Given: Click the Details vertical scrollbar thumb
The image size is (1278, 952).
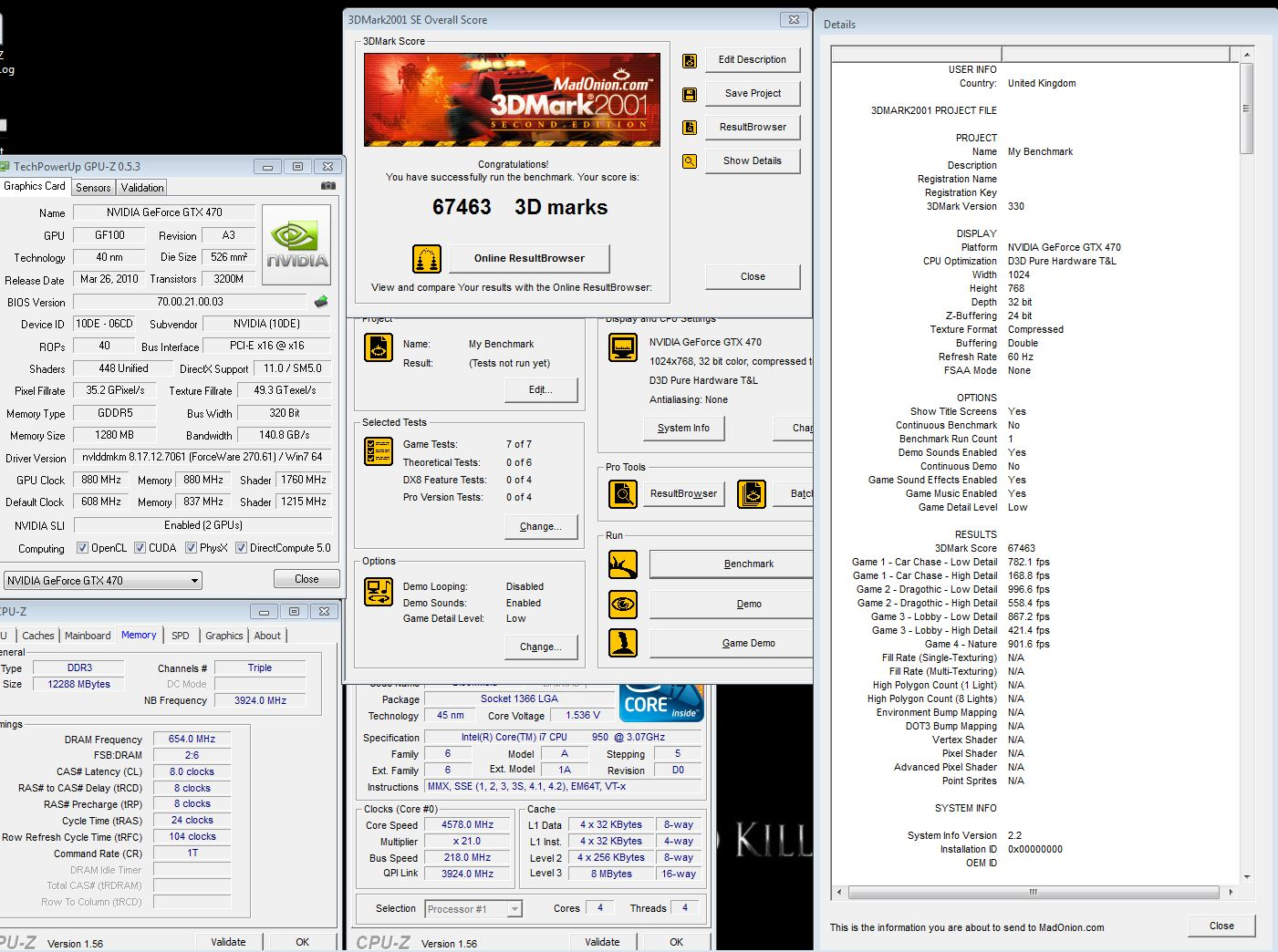Looking at the screenshot, I should pos(1247,108).
